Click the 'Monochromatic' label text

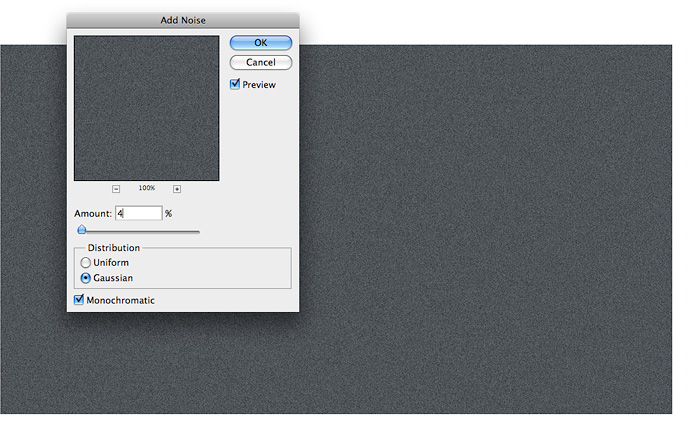point(121,300)
